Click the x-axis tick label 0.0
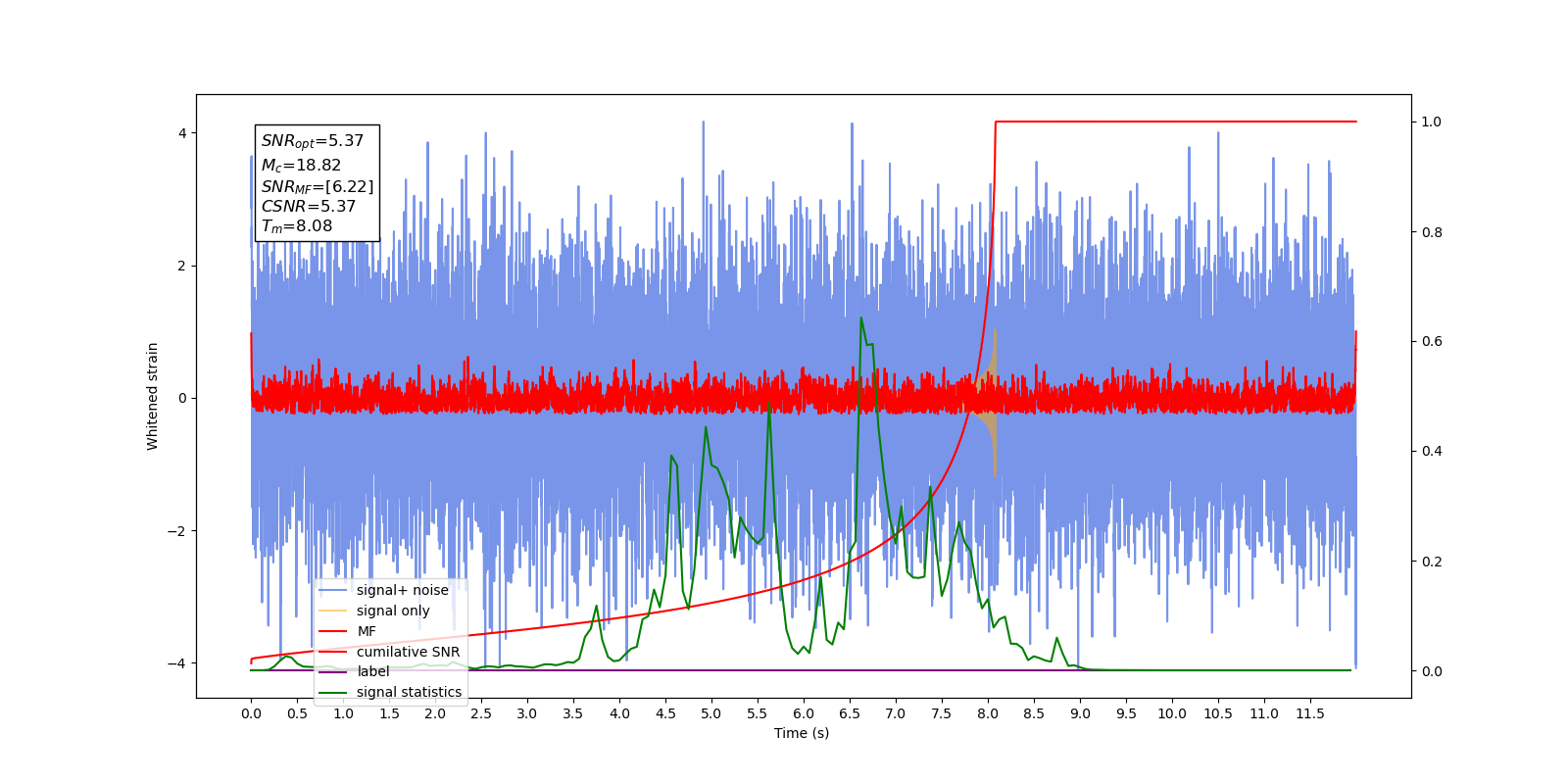Image resolution: width=1568 pixels, height=784 pixels. pyautogui.click(x=251, y=713)
